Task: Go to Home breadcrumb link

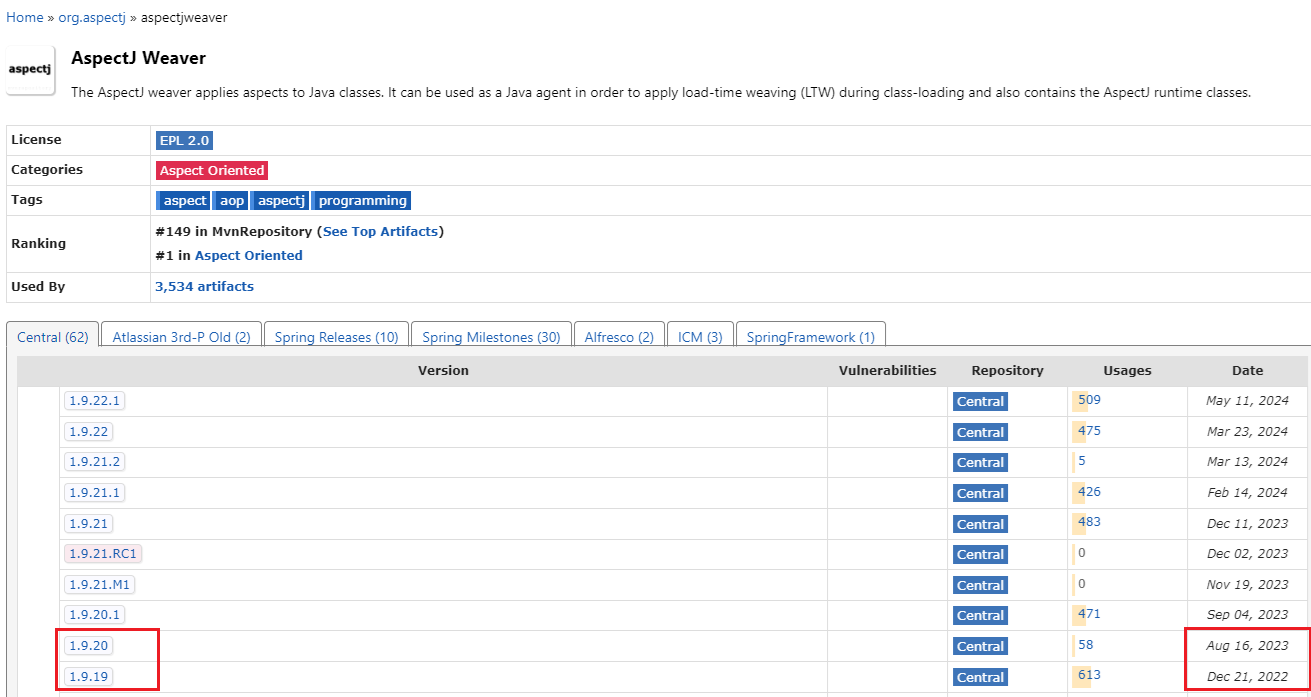Action: 25,17
